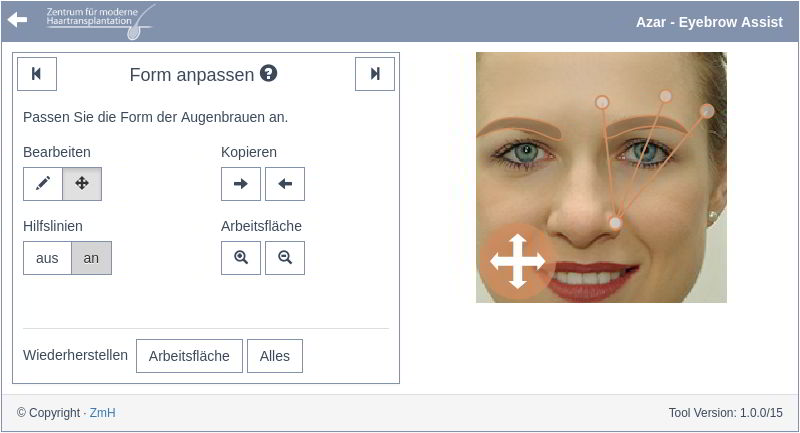Restore the Arbeitsfläche button

(x=189, y=356)
